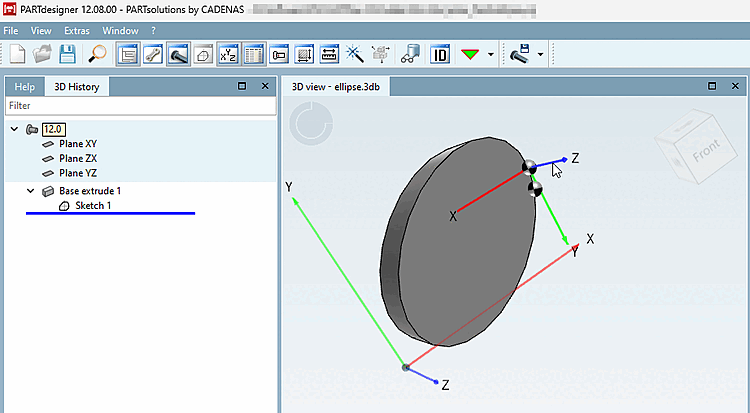
Task: Click the glasses with cylinder icon
Action: click(x=410, y=54)
